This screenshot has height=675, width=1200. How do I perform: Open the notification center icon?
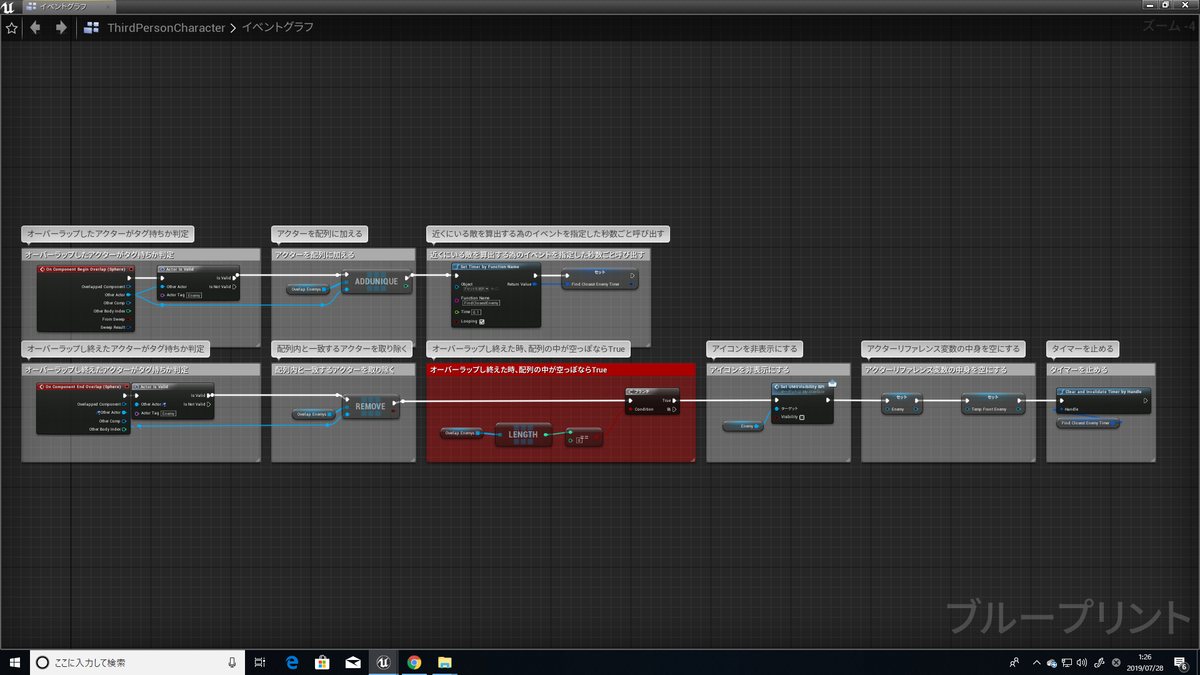pyautogui.click(x=1182, y=662)
